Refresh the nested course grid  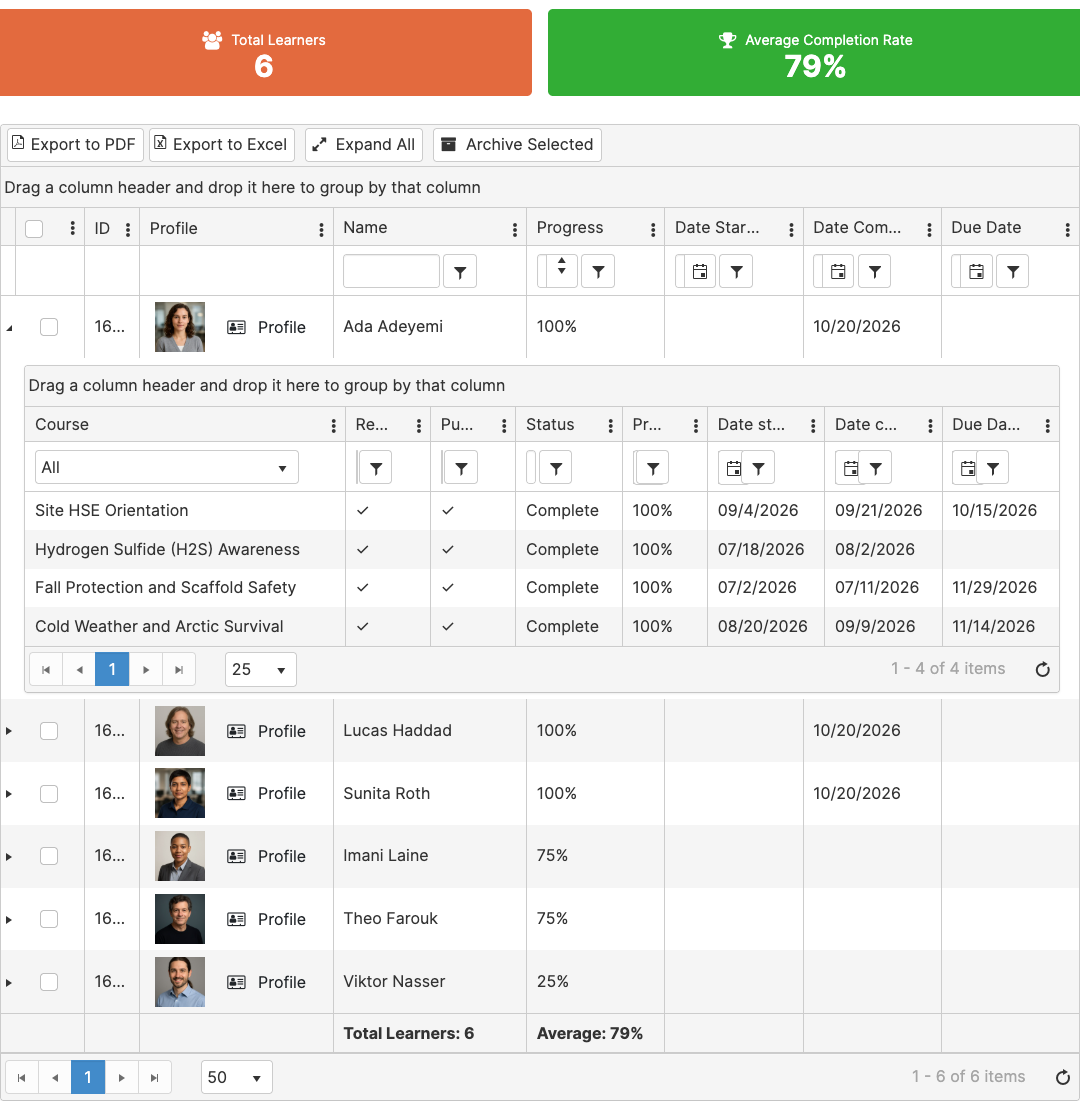tap(1043, 669)
